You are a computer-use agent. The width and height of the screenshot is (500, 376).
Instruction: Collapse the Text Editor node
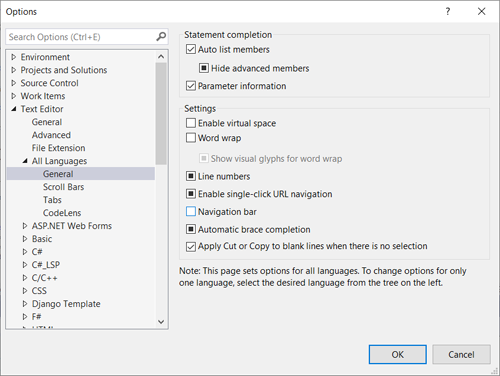pos(14,109)
